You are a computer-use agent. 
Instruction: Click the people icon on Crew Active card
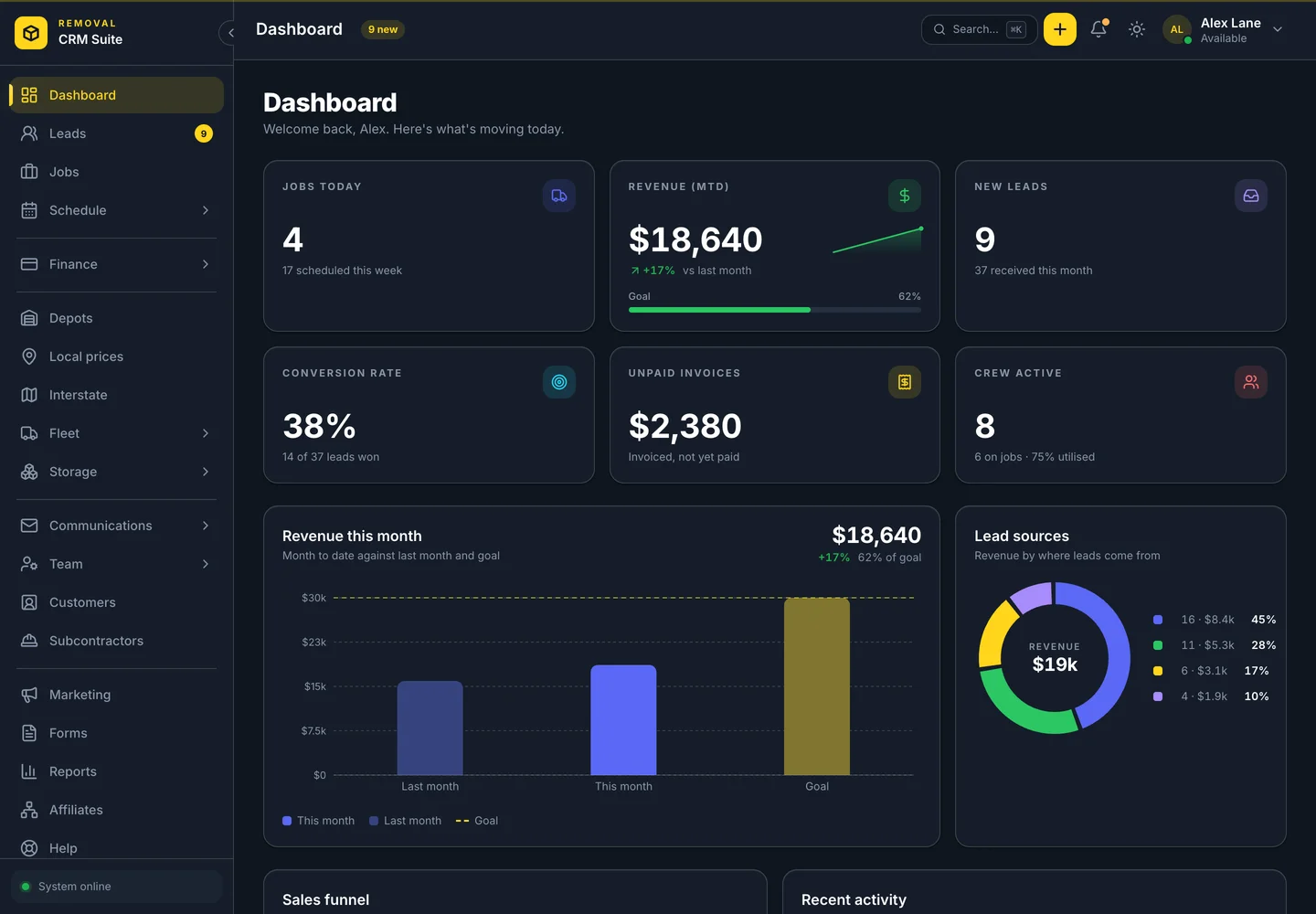point(1251,382)
